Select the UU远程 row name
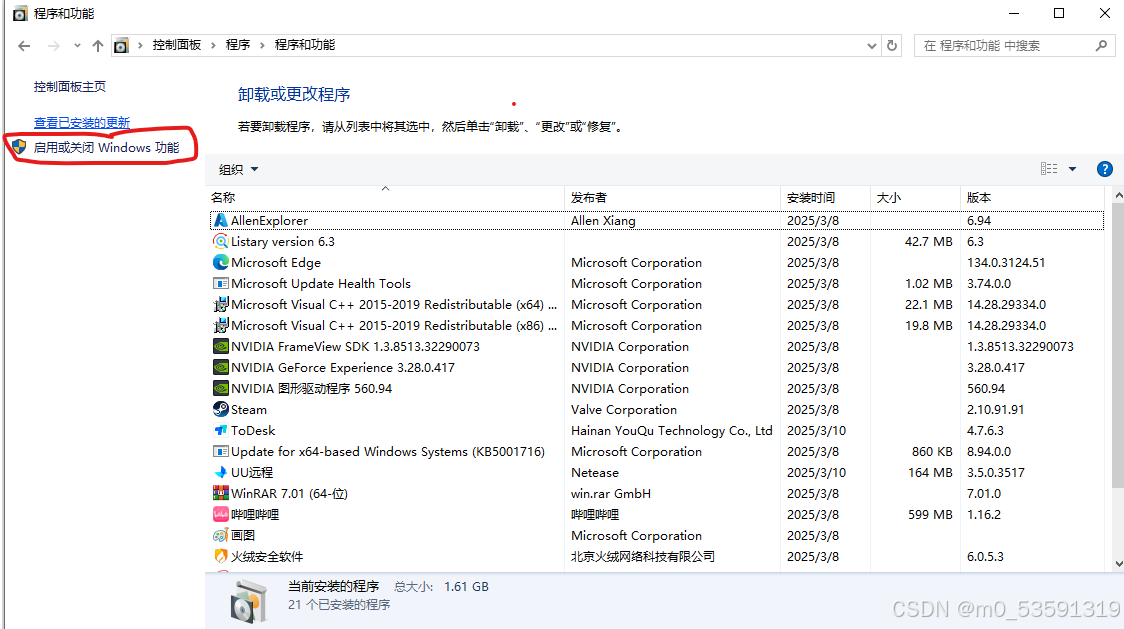The image size is (1124, 629). point(252,473)
